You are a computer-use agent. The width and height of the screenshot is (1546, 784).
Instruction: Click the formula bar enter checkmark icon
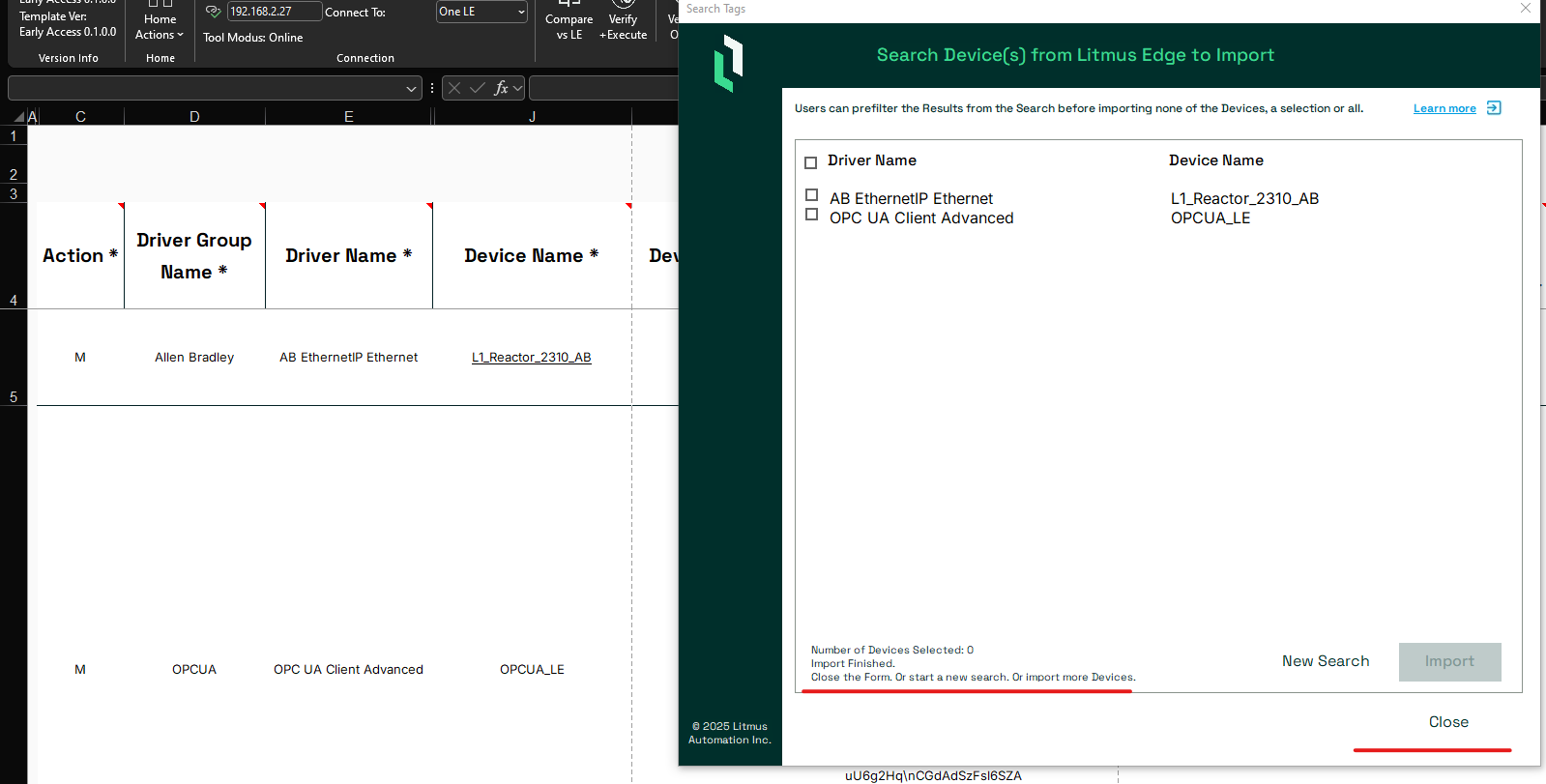click(478, 88)
